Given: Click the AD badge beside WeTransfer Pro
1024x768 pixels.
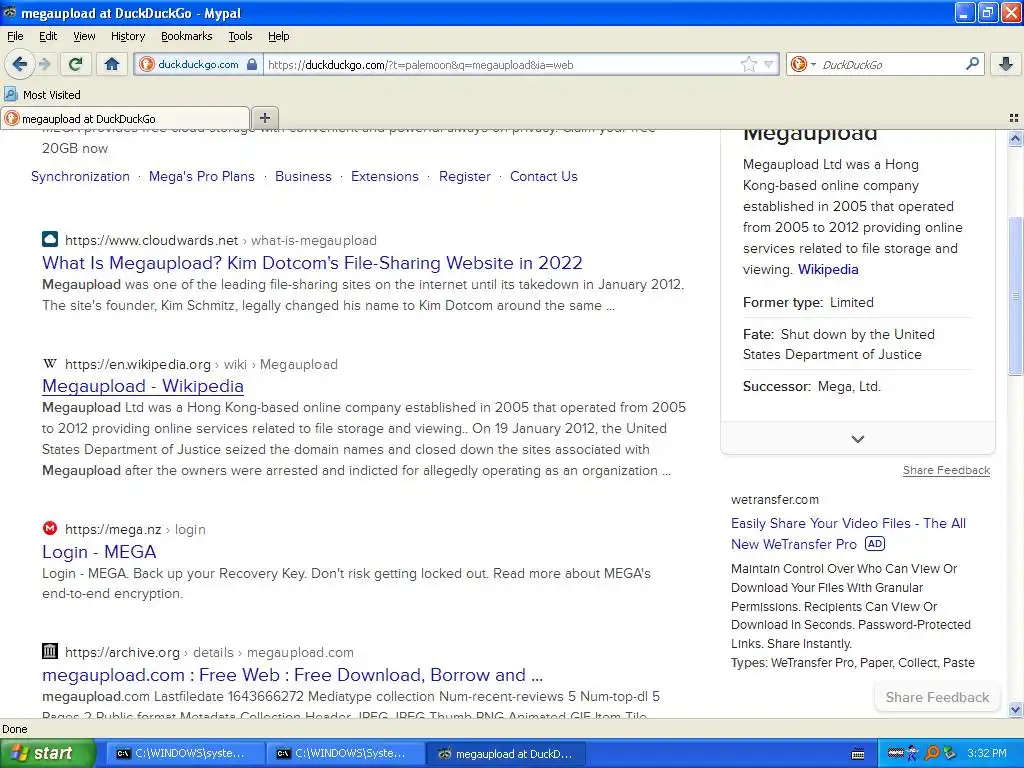Looking at the screenshot, I should [874, 543].
